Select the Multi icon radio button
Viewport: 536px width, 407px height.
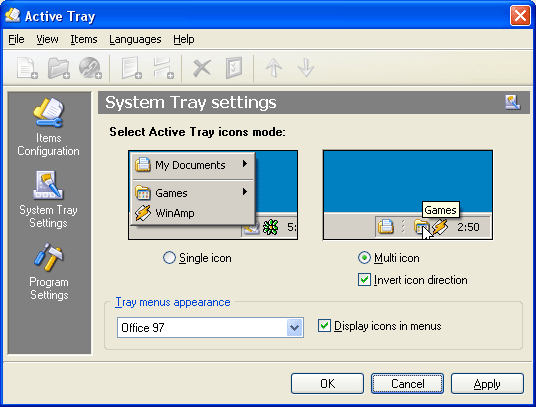[x=364, y=258]
